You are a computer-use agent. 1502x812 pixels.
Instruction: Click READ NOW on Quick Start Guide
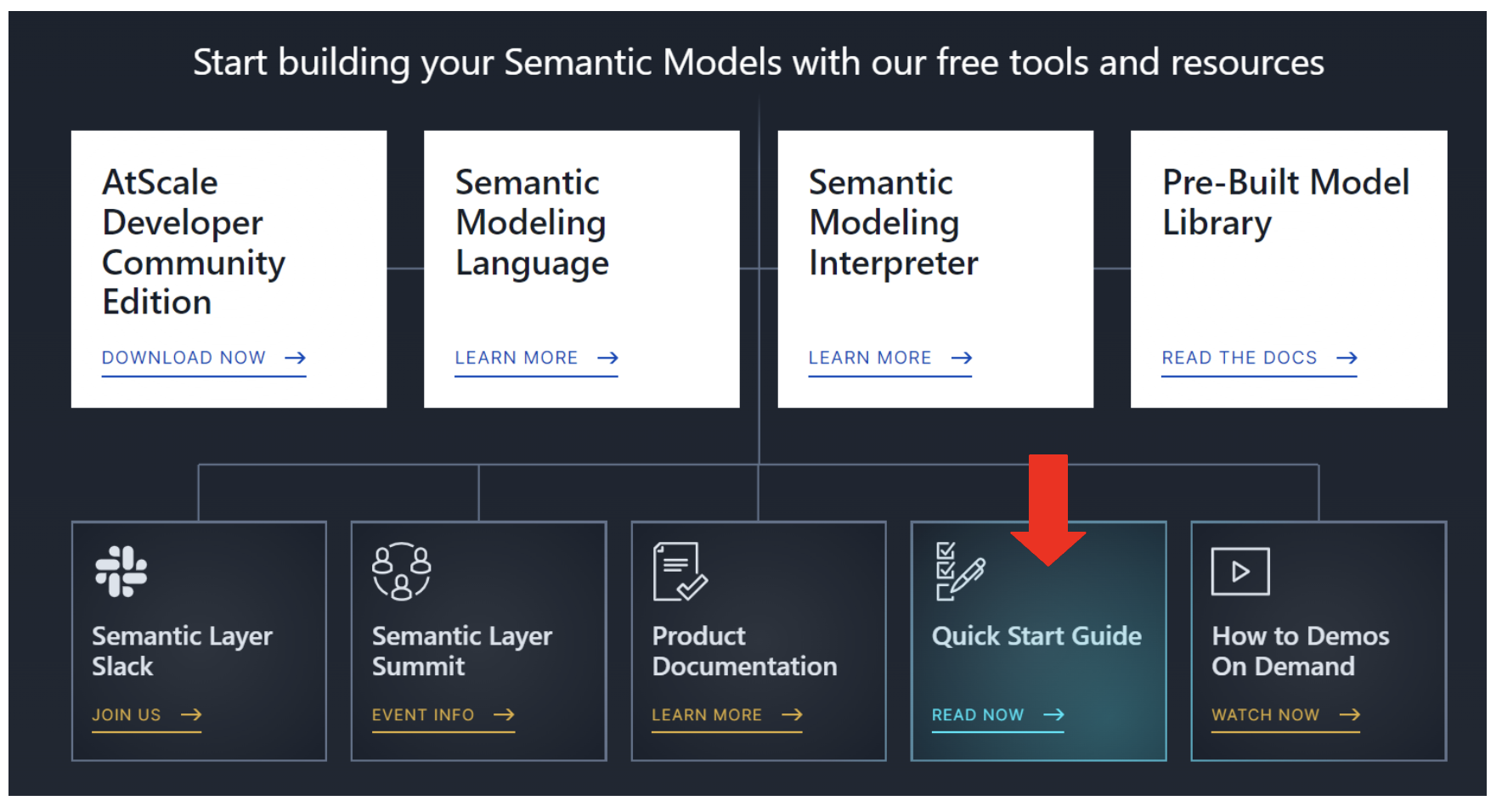(979, 714)
